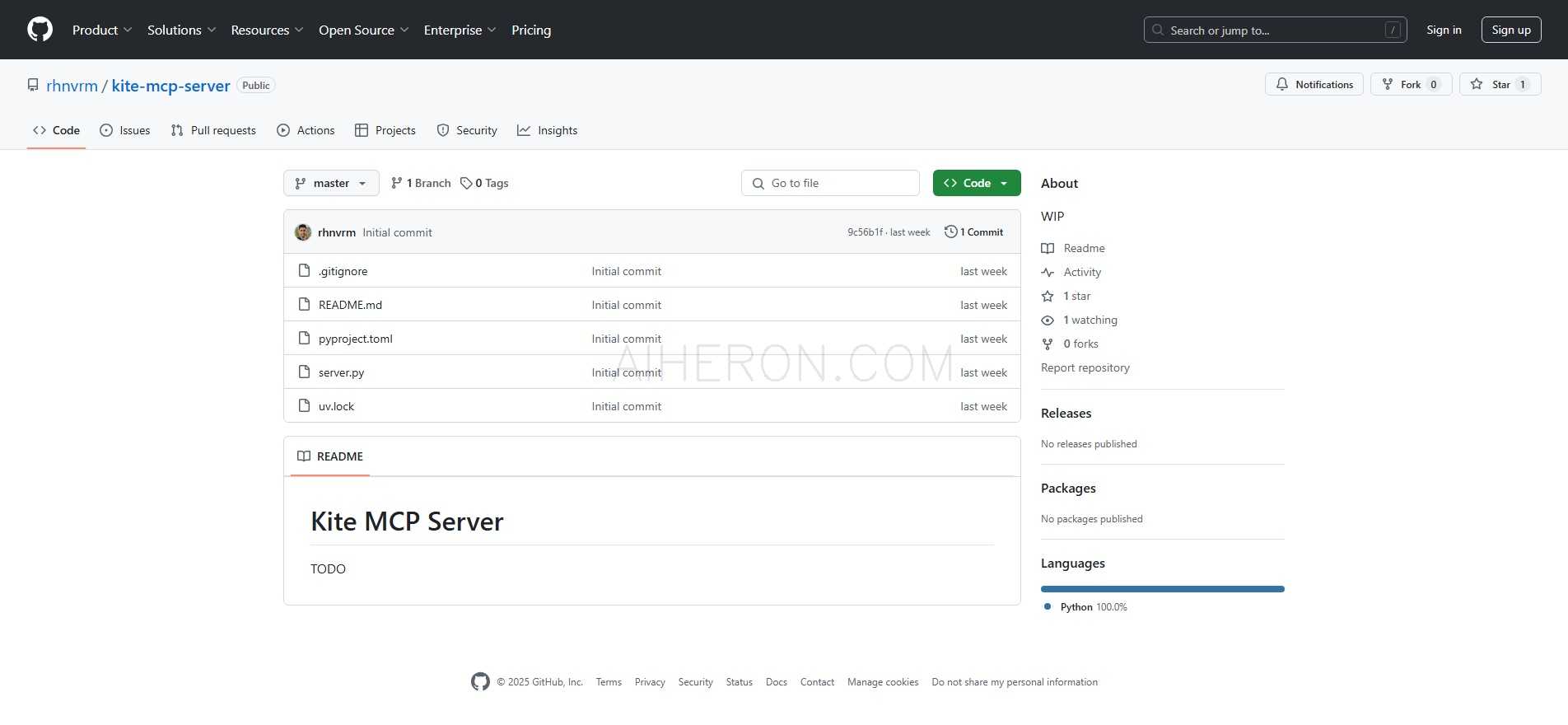Click the tag icon next to 0 Tags
This screenshot has width=1568, height=725.
[466, 183]
